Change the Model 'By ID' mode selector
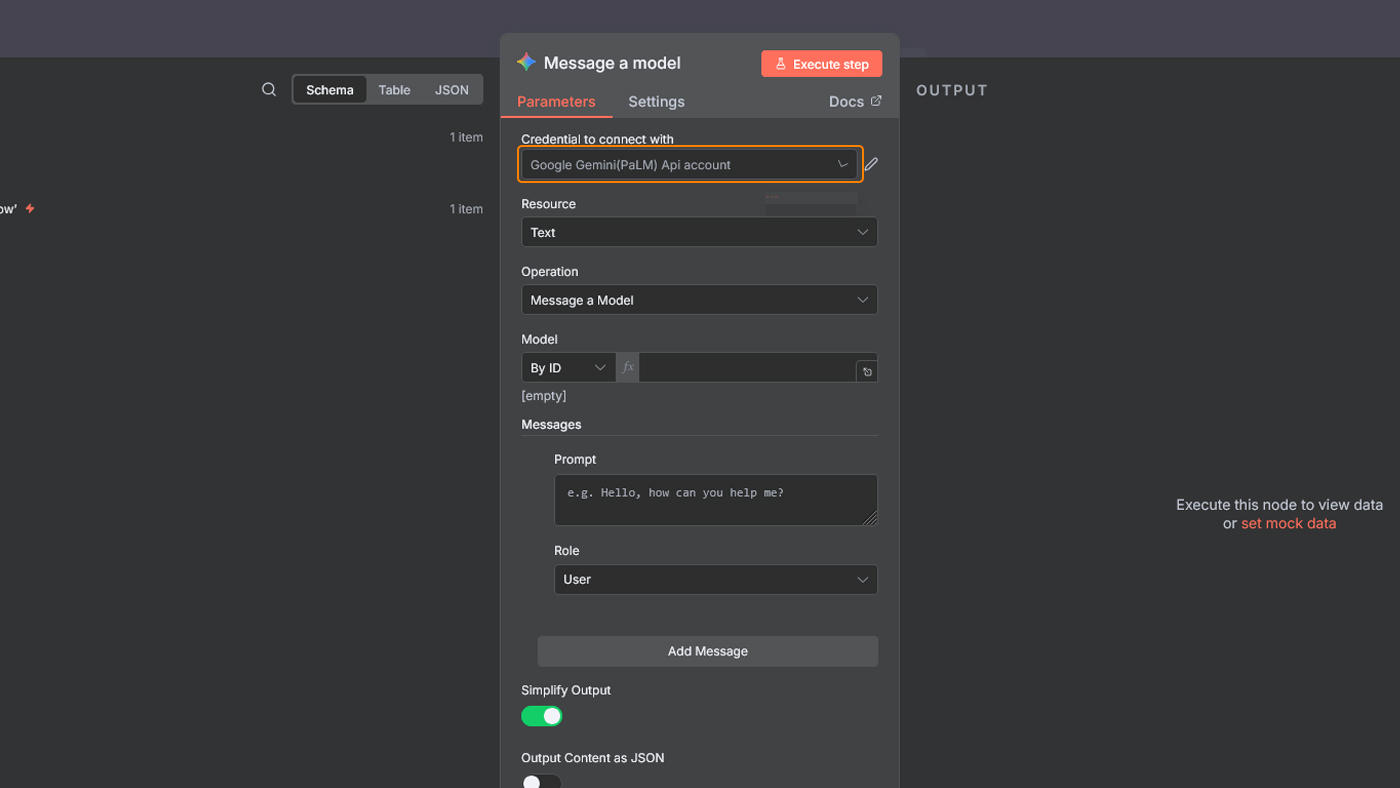Screen dimensions: 1400x788 568,368
